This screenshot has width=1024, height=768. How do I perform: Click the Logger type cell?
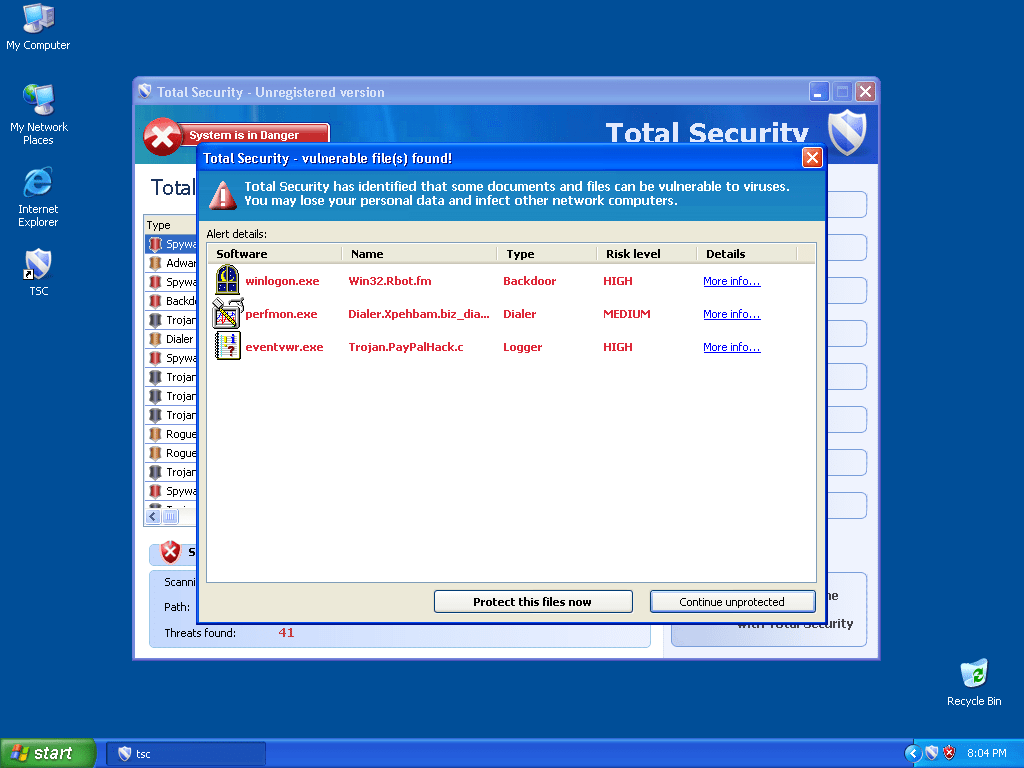point(522,347)
